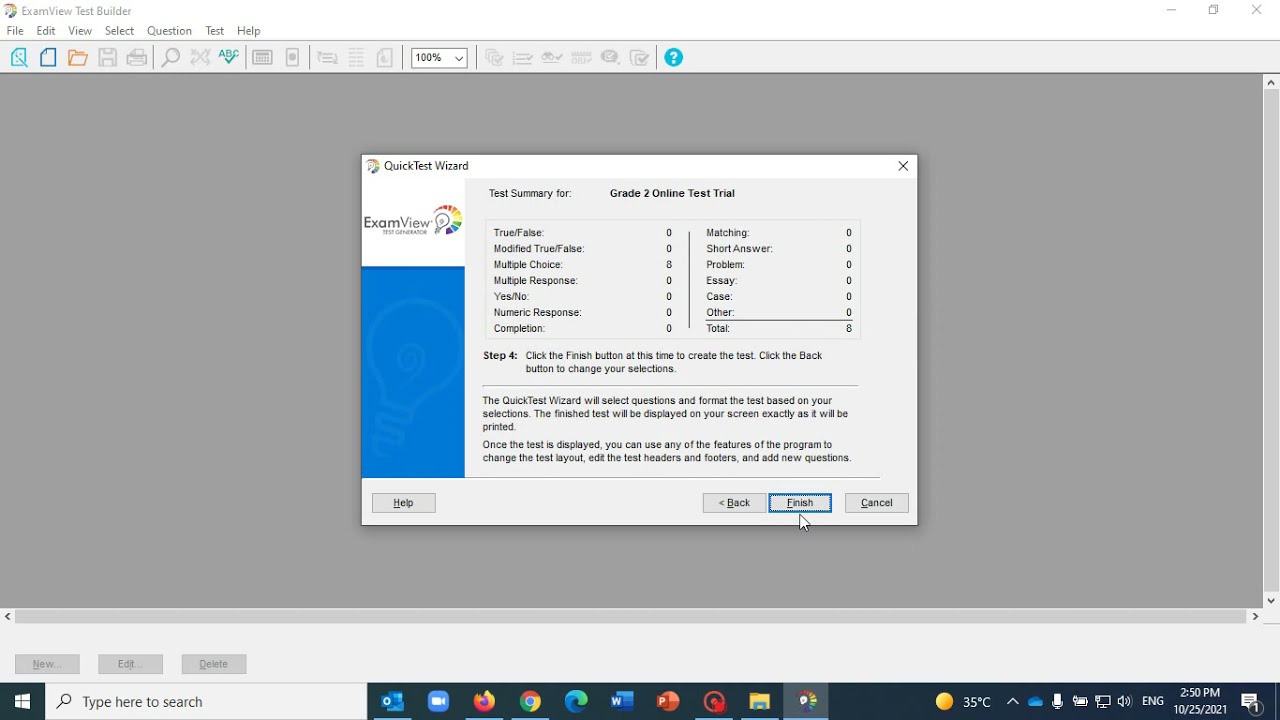The image size is (1280, 720).
Task: Click the Delete button at bottom
Action: click(214, 664)
